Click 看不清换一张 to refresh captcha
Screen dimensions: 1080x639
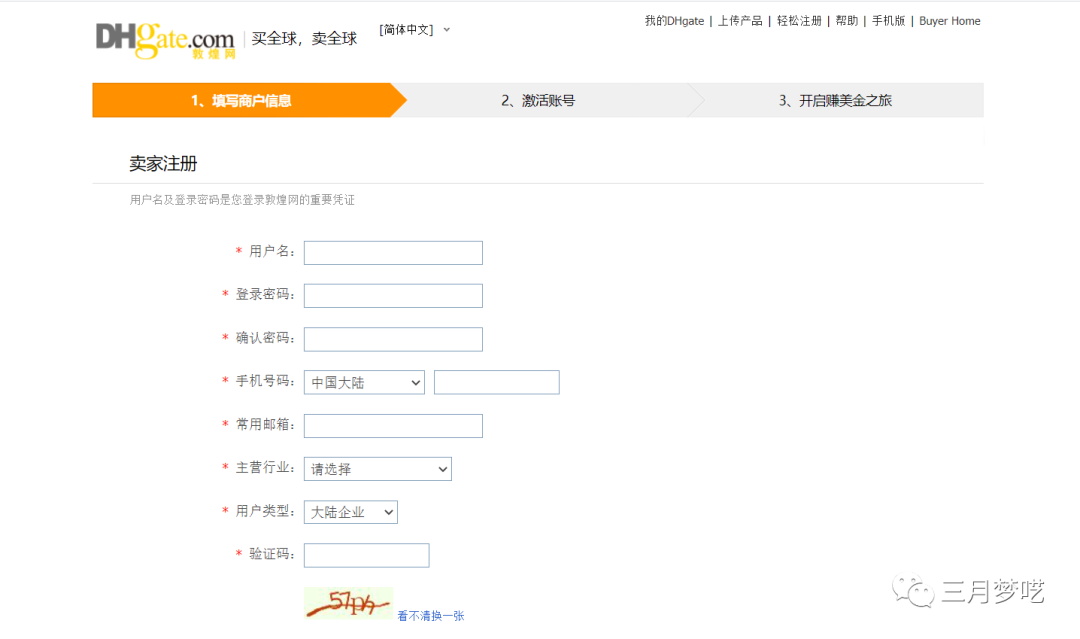[430, 616]
